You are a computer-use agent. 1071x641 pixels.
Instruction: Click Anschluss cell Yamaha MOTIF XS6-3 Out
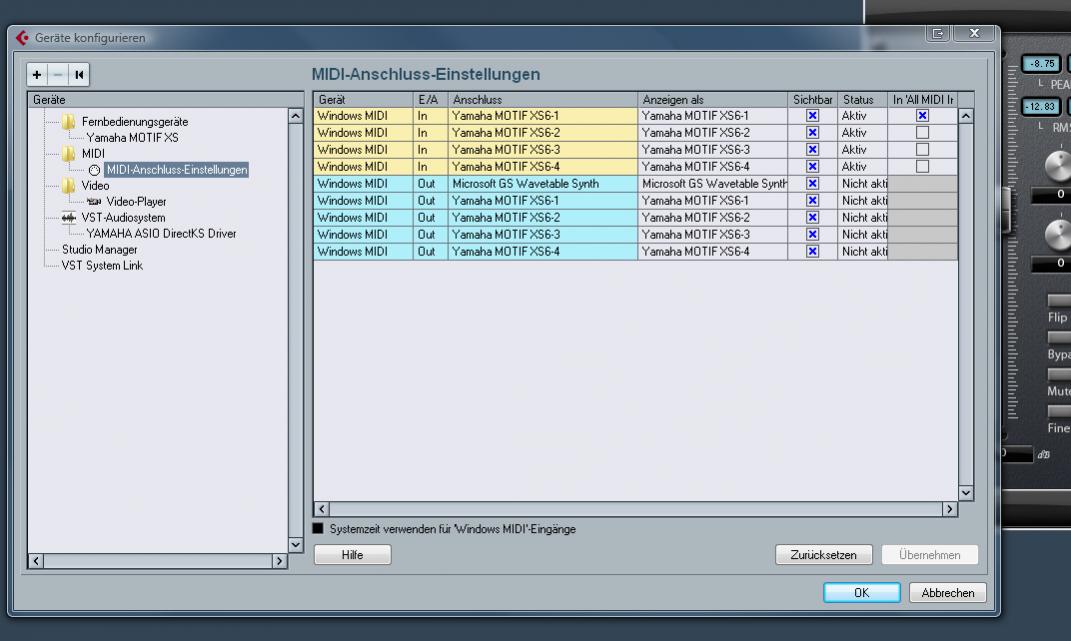(x=543, y=234)
